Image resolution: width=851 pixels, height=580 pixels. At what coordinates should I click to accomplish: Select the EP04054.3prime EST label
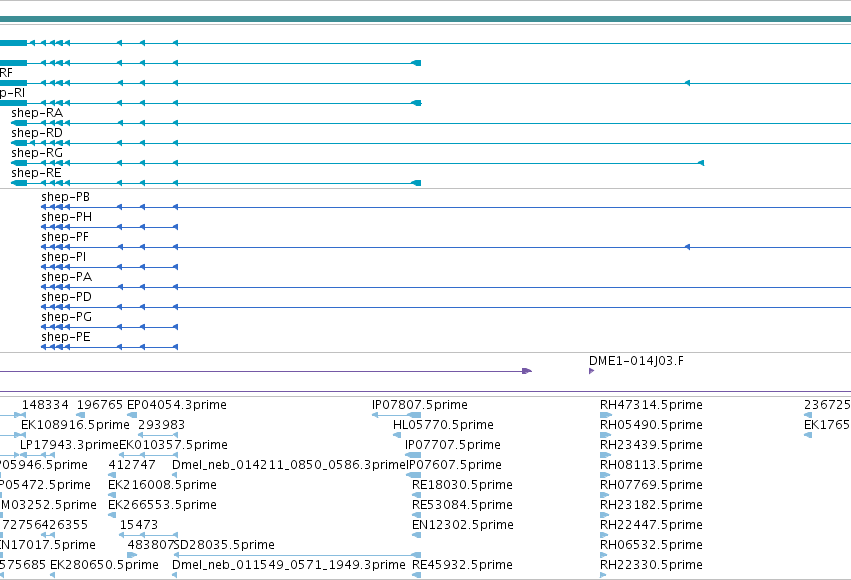[x=177, y=405]
